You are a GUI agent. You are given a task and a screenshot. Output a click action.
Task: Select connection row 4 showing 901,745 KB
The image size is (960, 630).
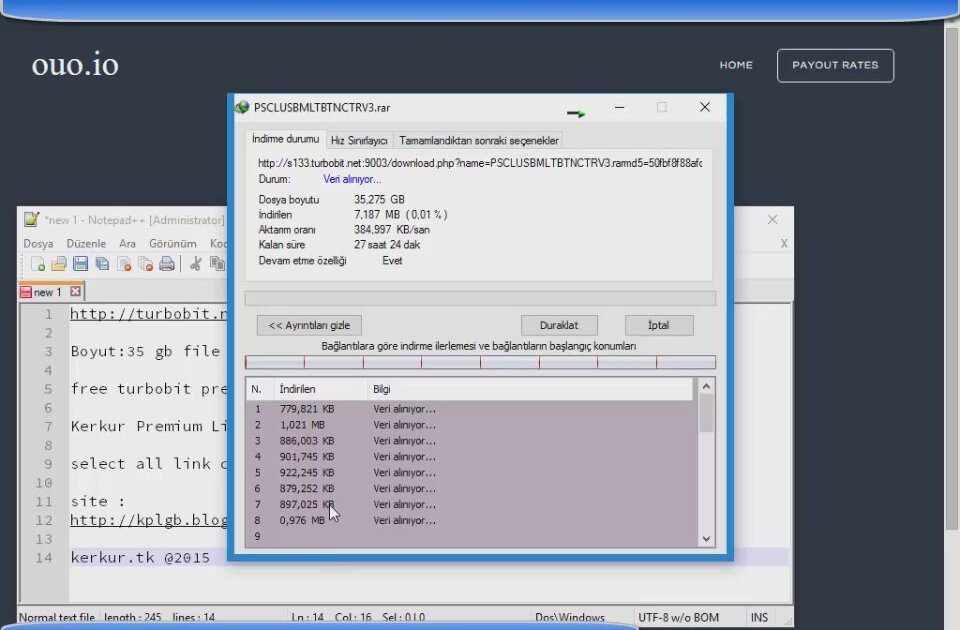tap(471, 456)
